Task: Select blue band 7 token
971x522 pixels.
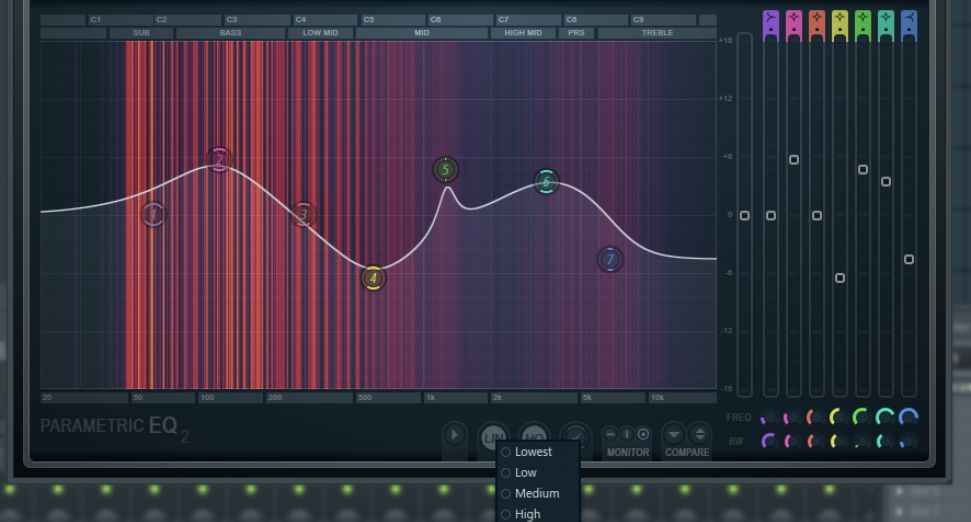Action: pos(610,259)
